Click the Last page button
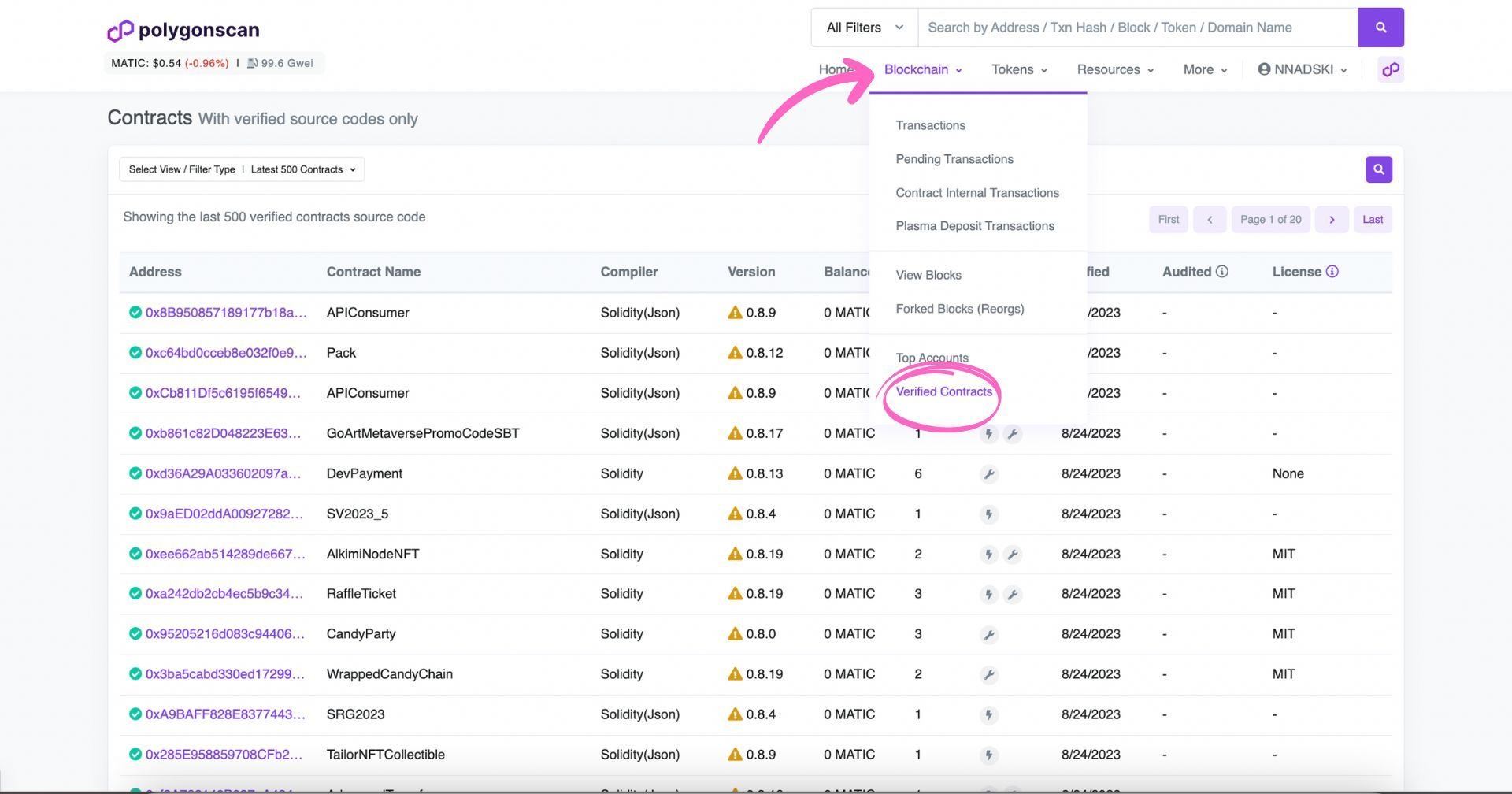This screenshot has height=794, width=1512. [x=1373, y=220]
